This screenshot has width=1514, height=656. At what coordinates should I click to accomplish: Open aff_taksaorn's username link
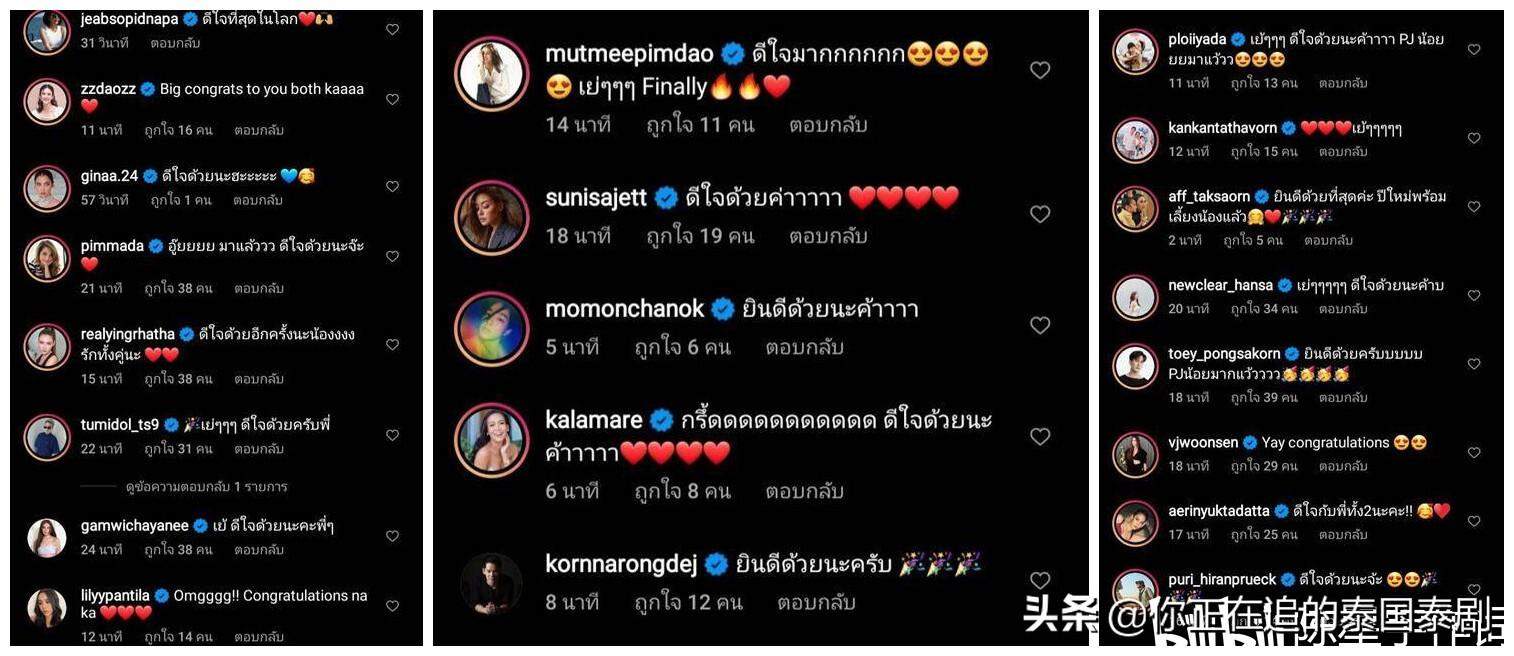click(1209, 197)
